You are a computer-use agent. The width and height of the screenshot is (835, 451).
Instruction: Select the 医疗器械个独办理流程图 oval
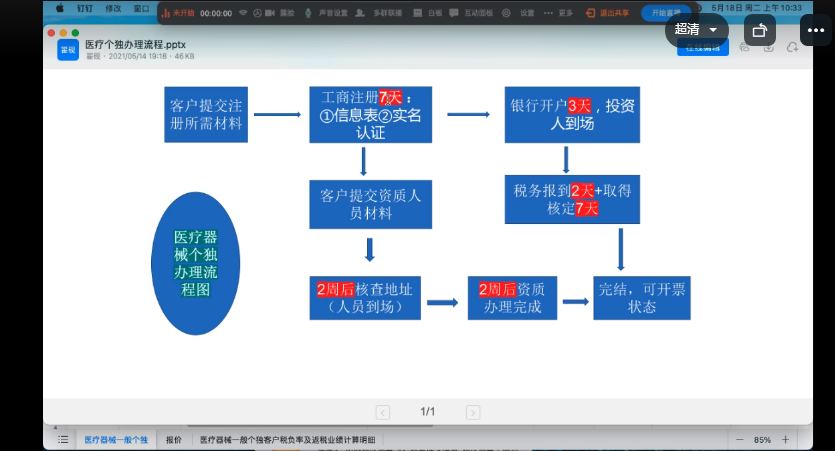pyautogui.click(x=195, y=263)
